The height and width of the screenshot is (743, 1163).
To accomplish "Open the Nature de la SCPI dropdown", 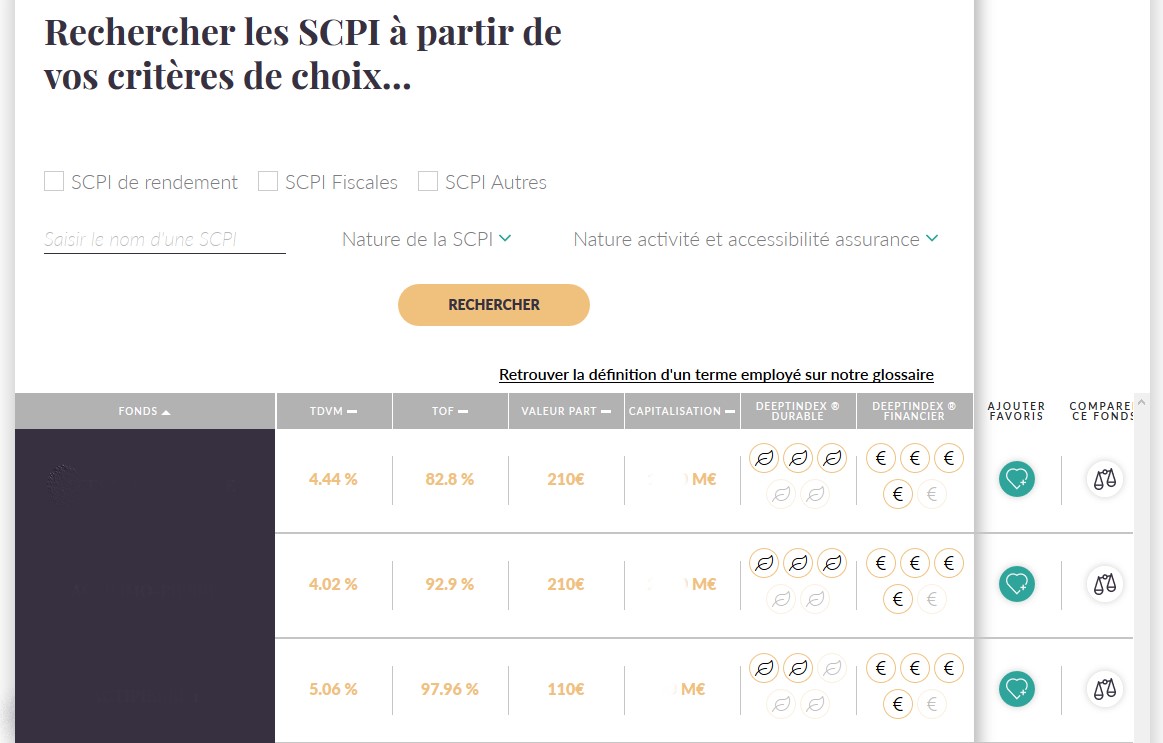I will 426,240.
